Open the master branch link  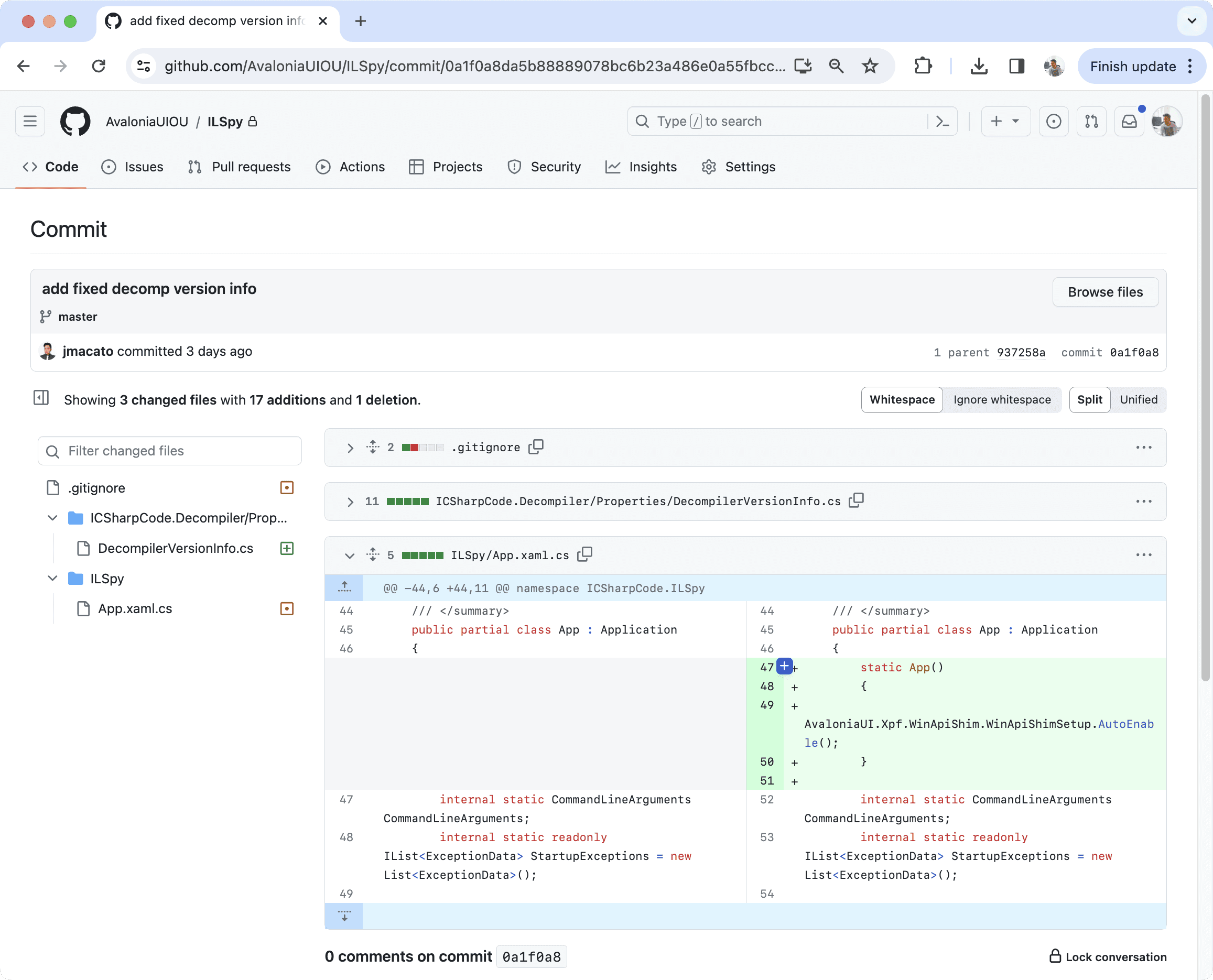coord(78,317)
